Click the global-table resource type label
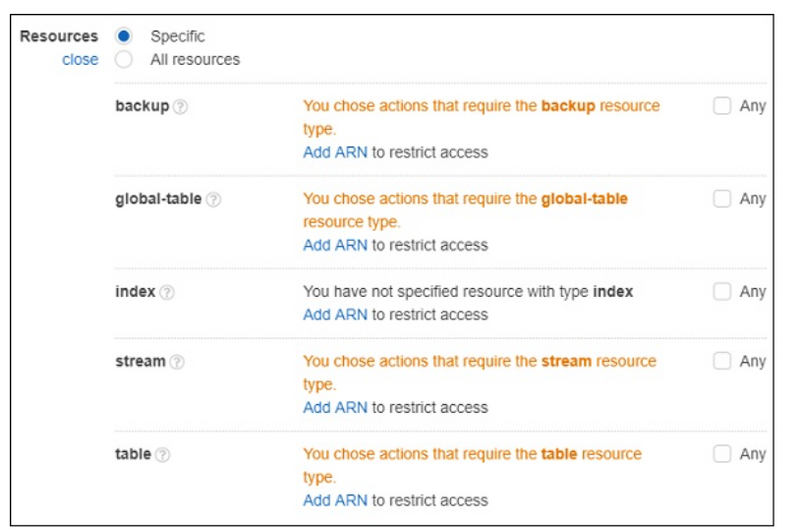The height and width of the screenshot is (529, 800). click(158, 199)
